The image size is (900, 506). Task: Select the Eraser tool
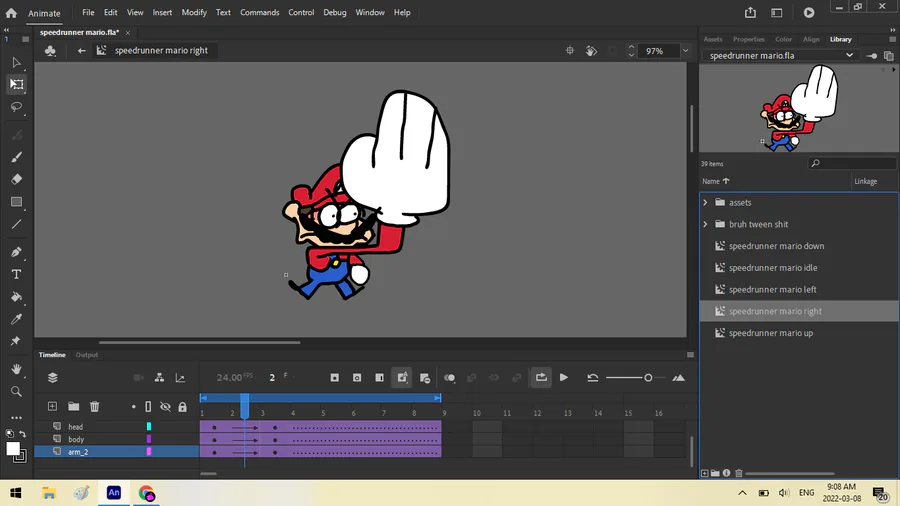tap(16, 179)
